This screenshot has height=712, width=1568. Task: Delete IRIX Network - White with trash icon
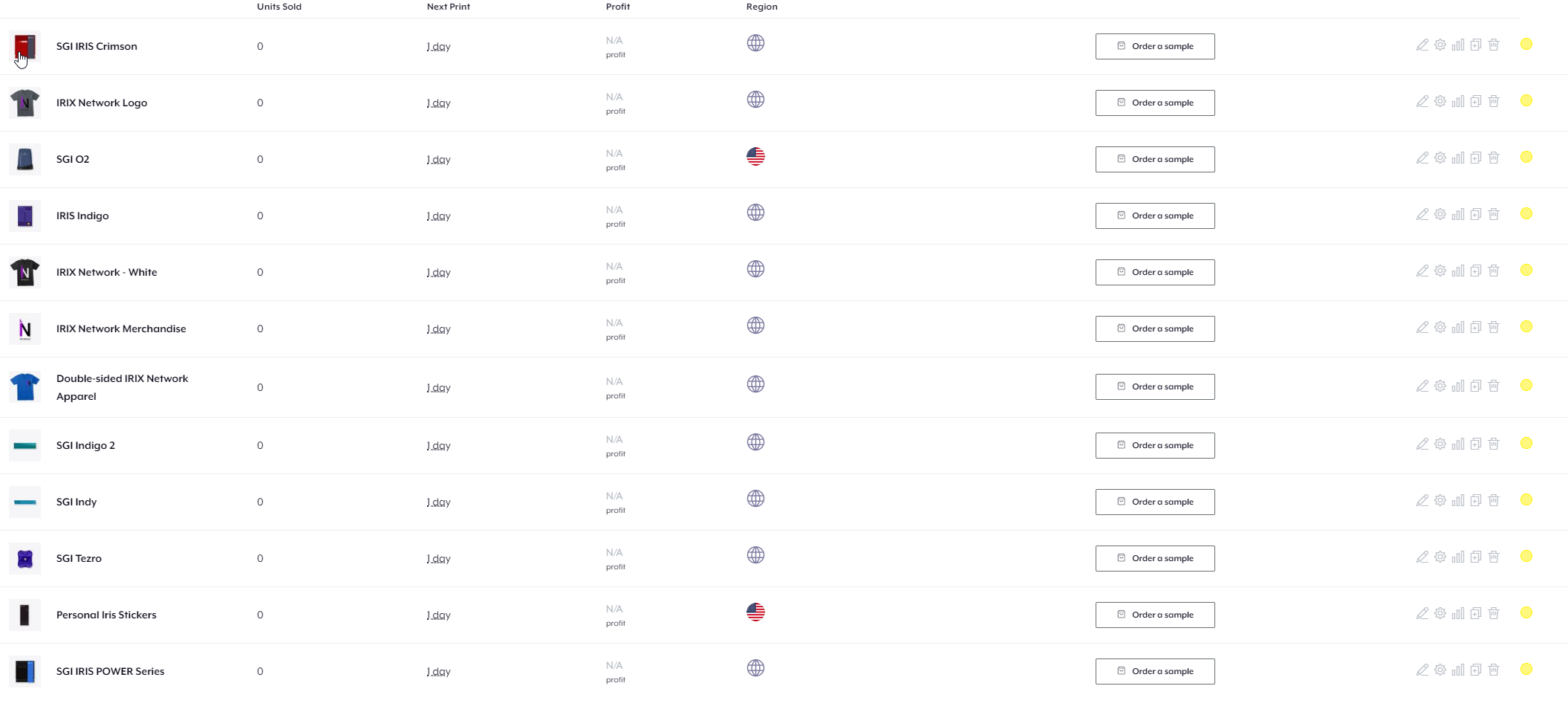1494,271
